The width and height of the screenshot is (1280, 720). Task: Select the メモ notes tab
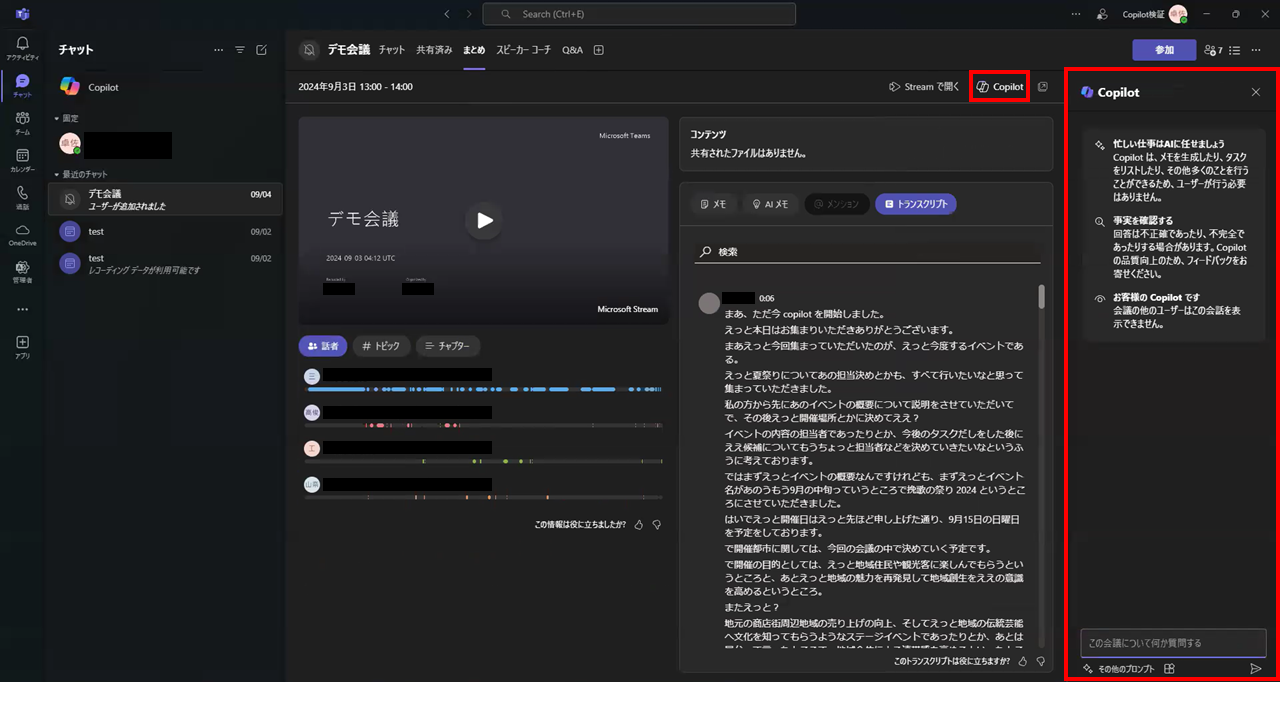714,204
